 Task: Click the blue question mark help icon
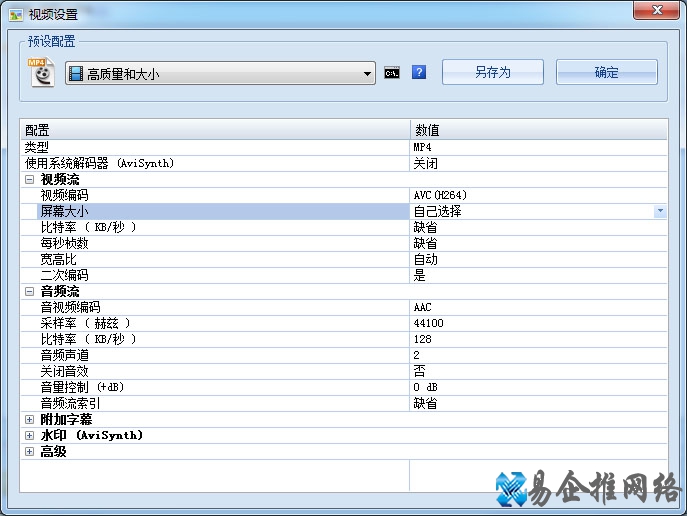419,72
